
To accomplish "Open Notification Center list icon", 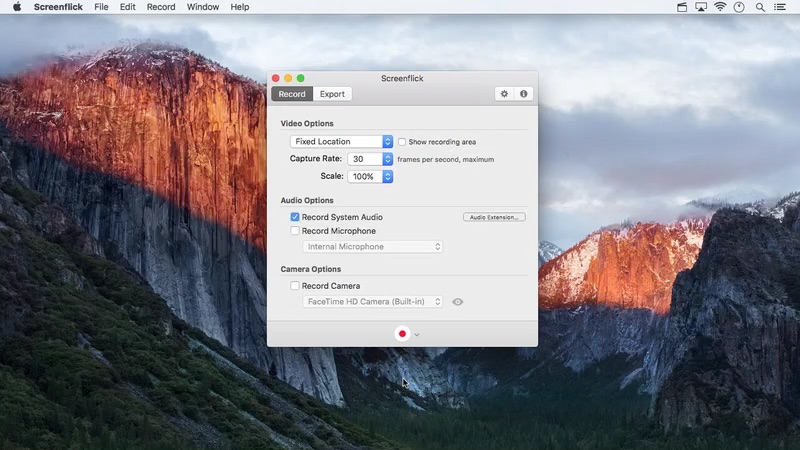I will coord(780,7).
